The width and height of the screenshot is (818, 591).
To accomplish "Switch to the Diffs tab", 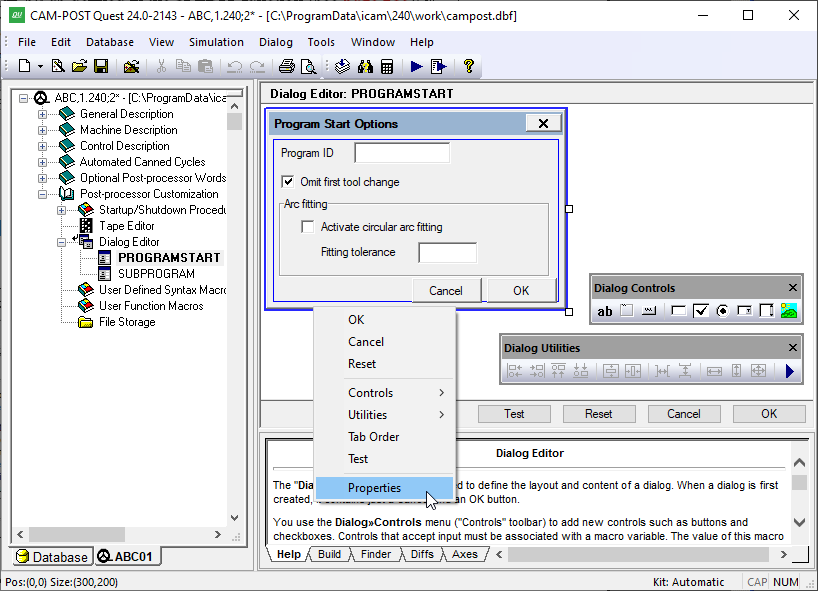I will [x=422, y=554].
